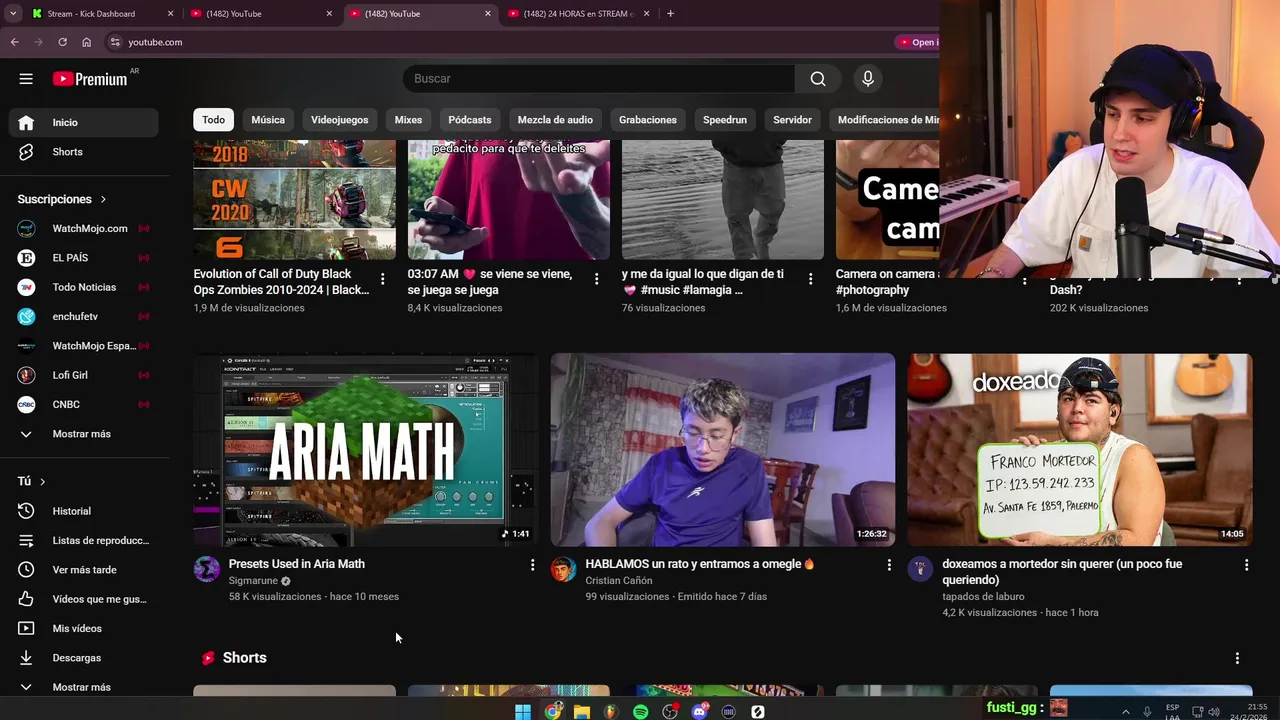The width and height of the screenshot is (1280, 720).
Task: Open Spotify from the taskbar
Action: pos(641,712)
